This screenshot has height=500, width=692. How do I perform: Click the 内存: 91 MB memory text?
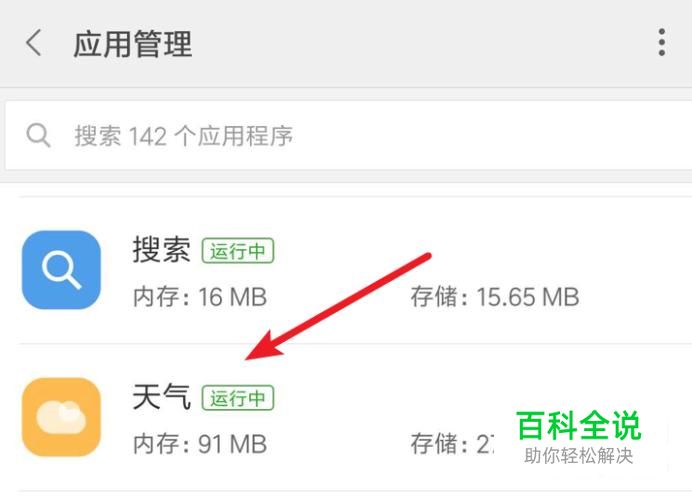pyautogui.click(x=200, y=444)
